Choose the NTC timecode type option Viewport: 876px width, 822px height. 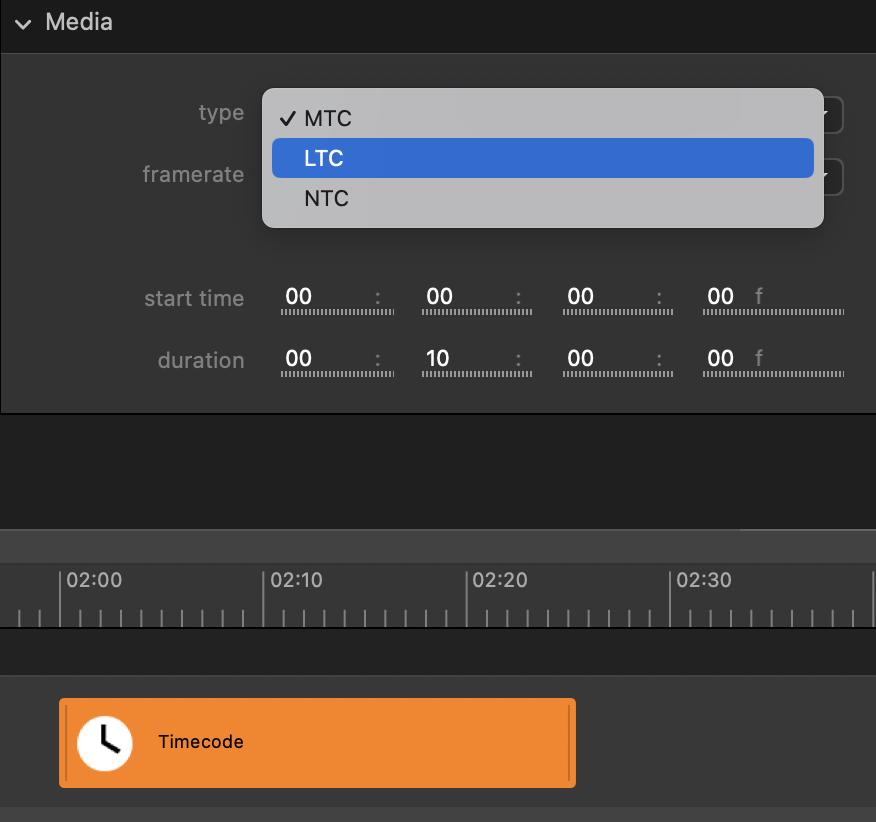point(542,198)
